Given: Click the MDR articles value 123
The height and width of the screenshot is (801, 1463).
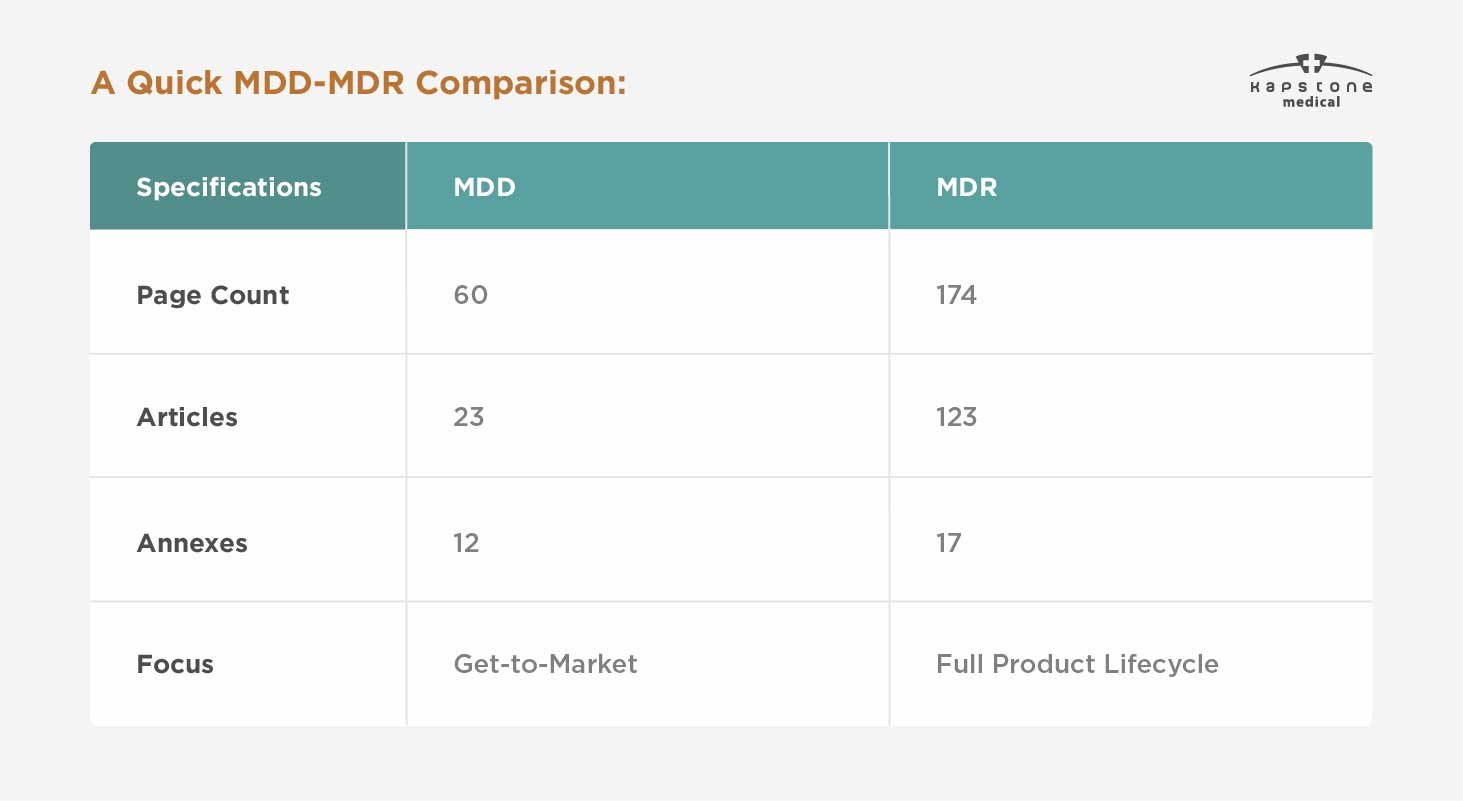Looking at the screenshot, I should (x=956, y=417).
